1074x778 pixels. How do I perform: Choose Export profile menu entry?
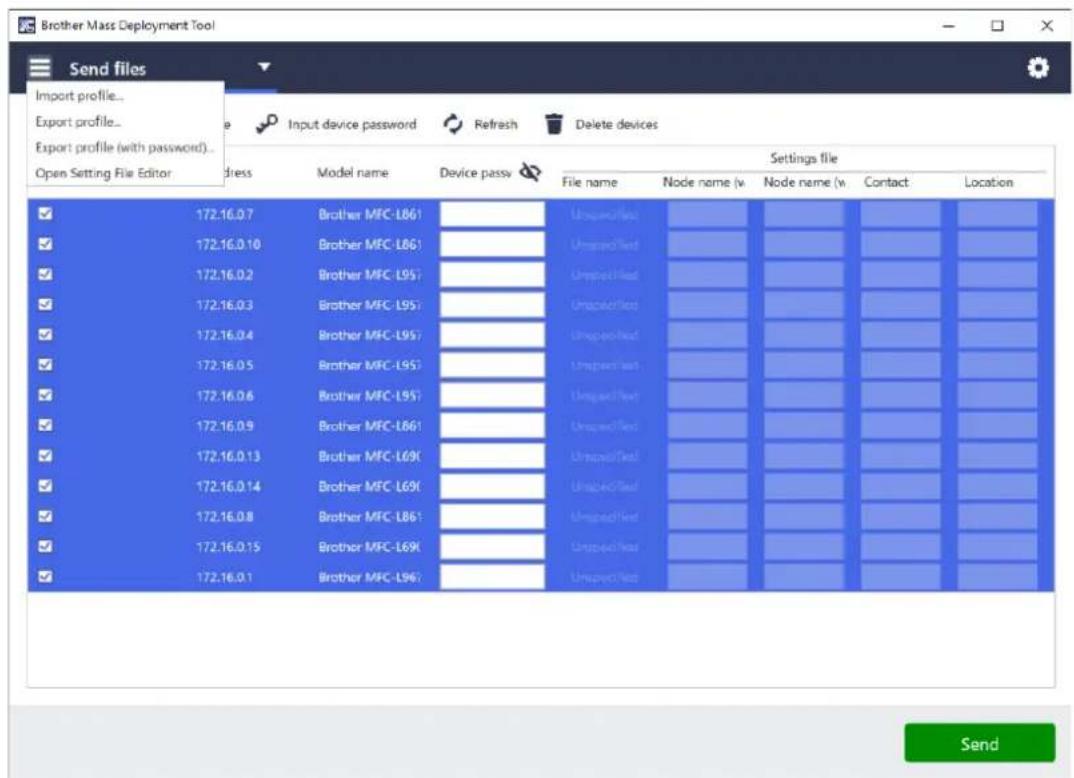pyautogui.click(x=78, y=122)
